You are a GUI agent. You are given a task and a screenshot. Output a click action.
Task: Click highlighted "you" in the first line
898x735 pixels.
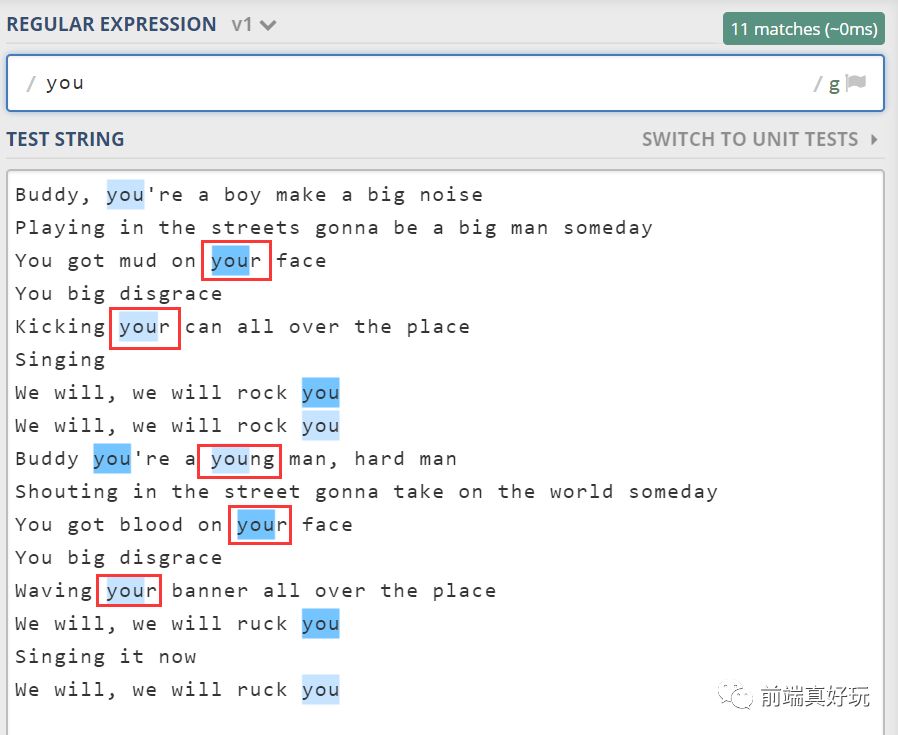(x=125, y=195)
